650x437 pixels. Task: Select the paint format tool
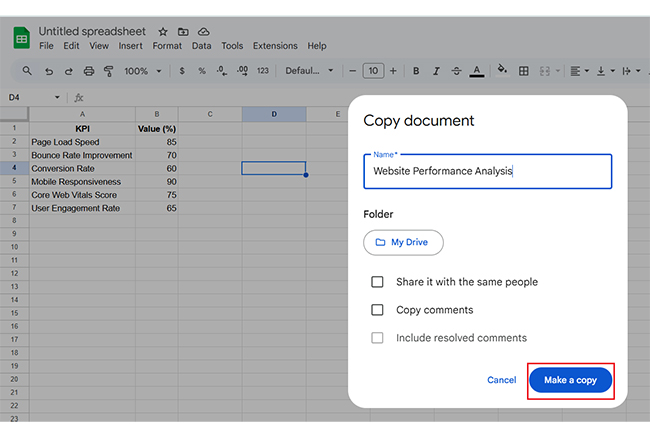(x=109, y=71)
